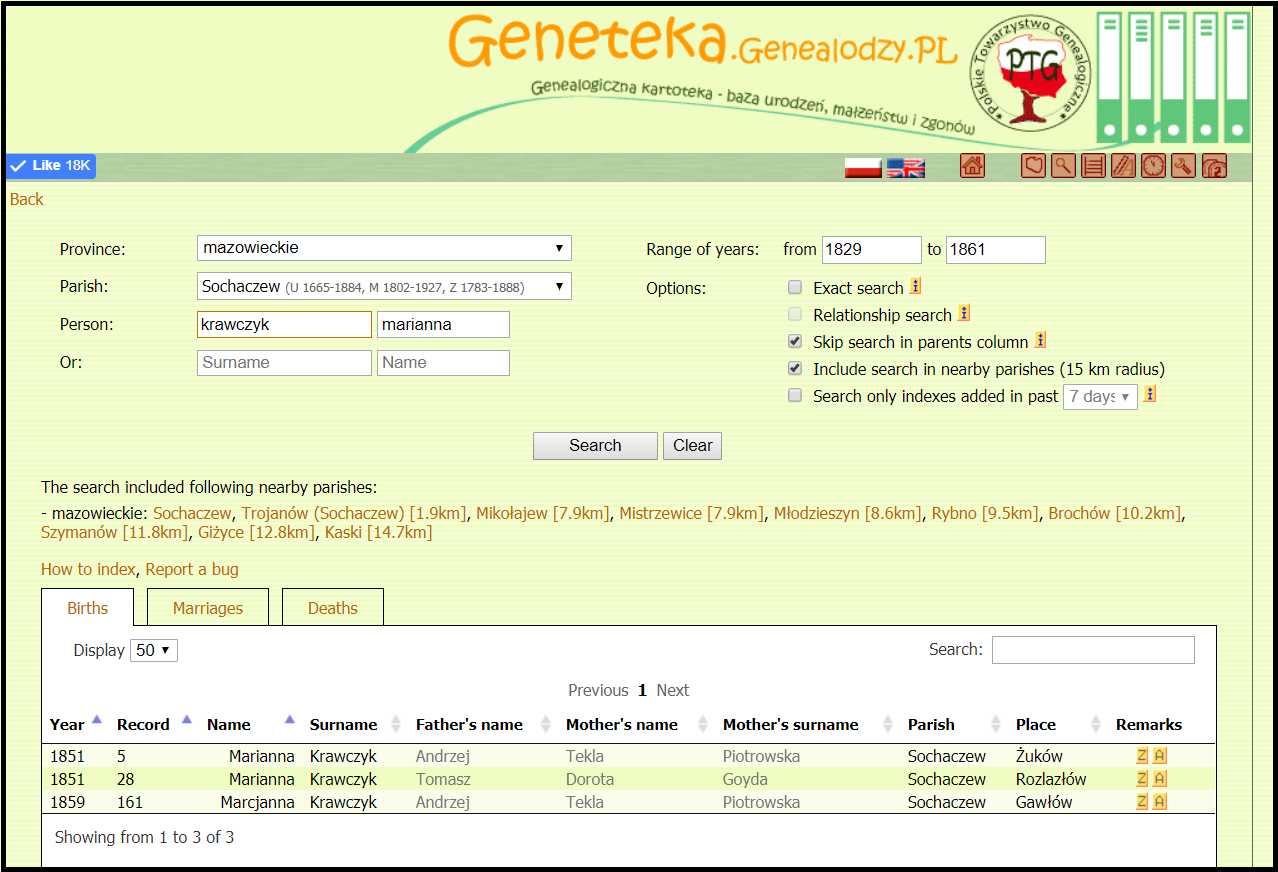1278x872 pixels.
Task: Click the pencil indexing icon
Action: coord(1123,165)
